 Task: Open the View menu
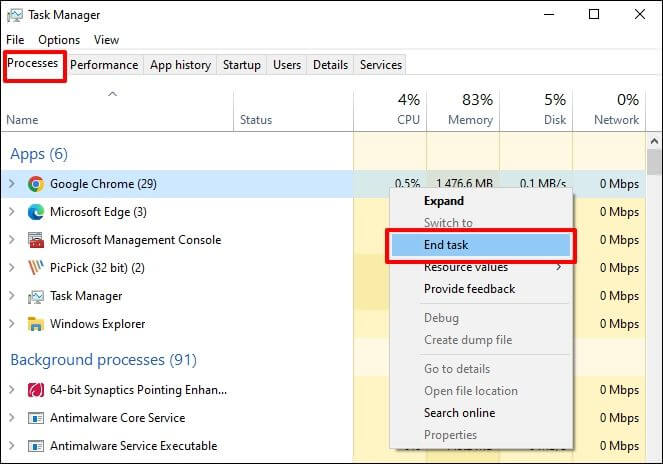click(x=106, y=40)
